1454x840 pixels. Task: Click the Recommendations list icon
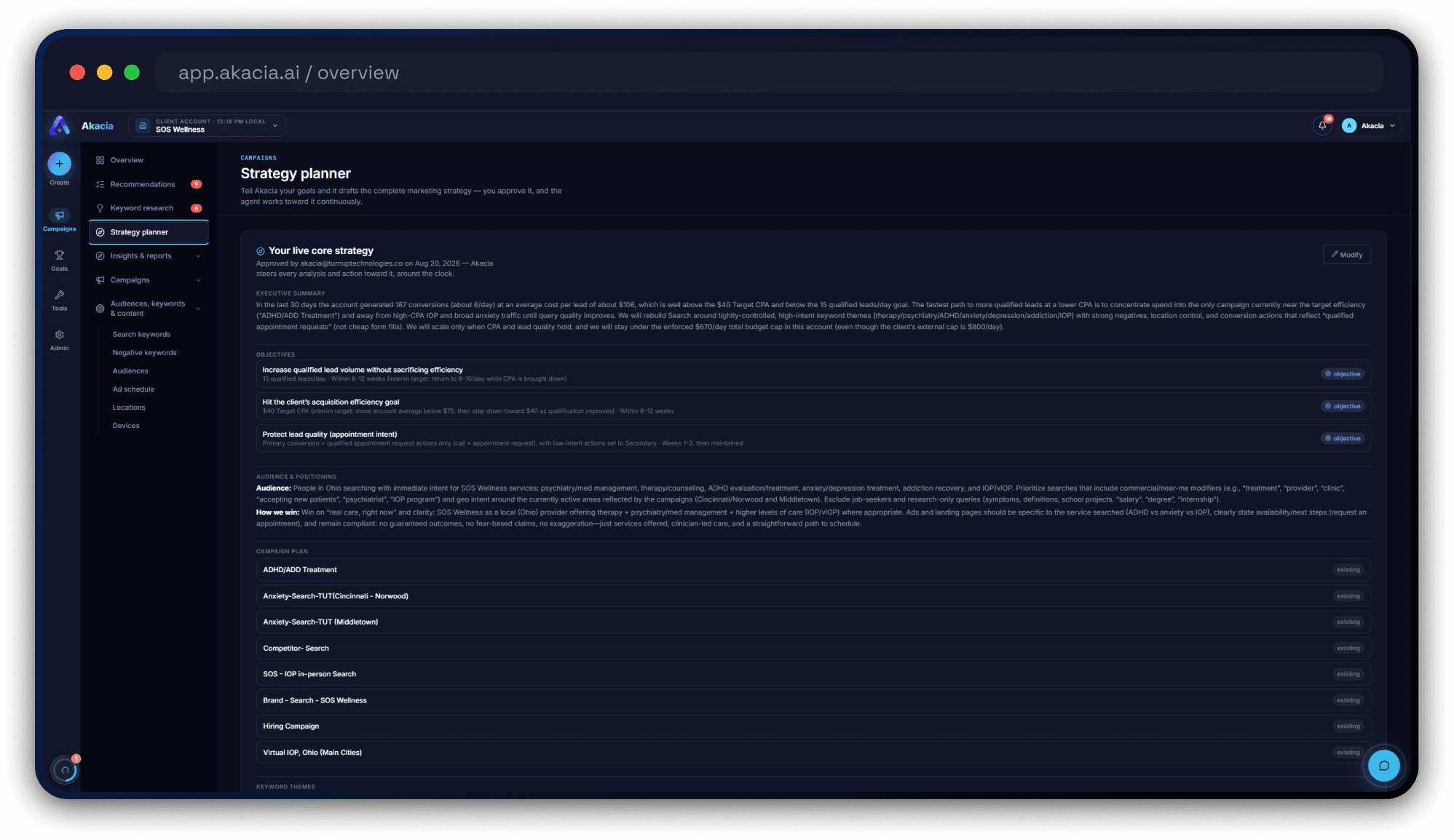(100, 184)
